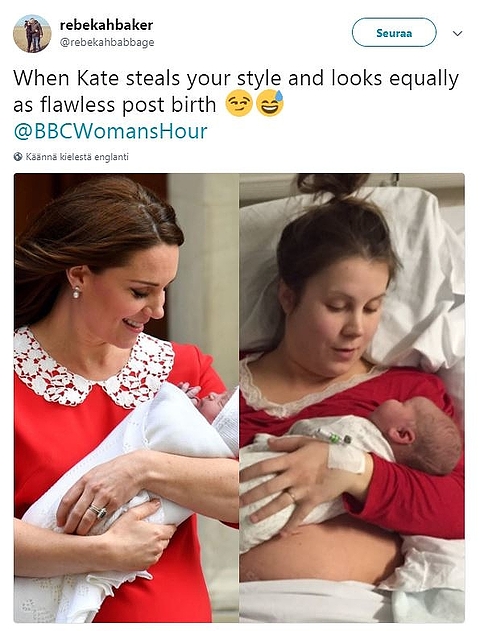
Task: Translate tweet via Käännä kielestä englanti
Action: click(77, 157)
